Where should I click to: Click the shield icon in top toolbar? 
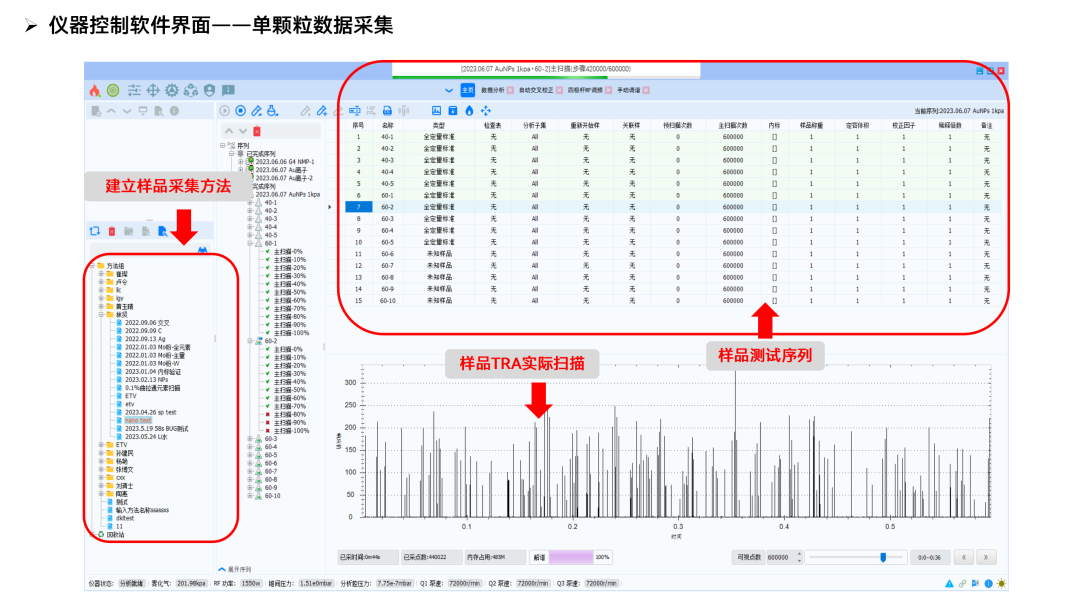209,90
